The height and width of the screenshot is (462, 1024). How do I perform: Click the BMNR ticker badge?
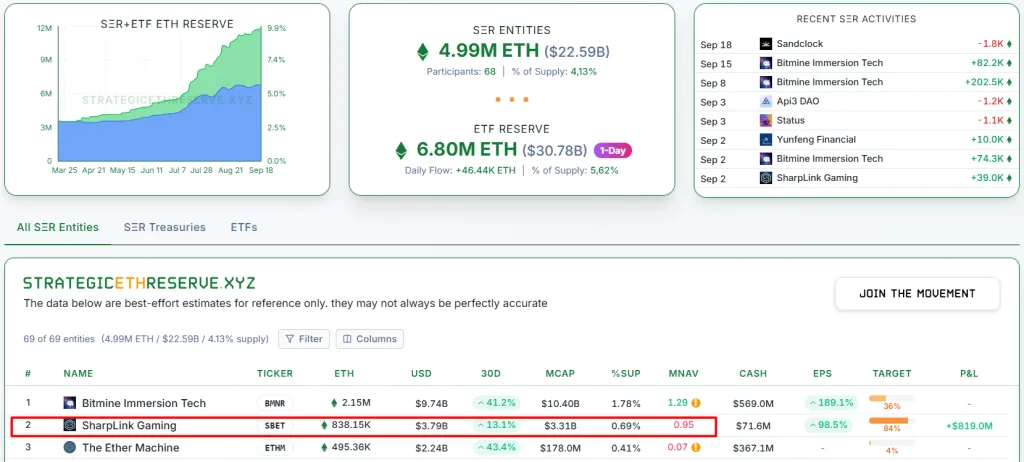pos(274,403)
